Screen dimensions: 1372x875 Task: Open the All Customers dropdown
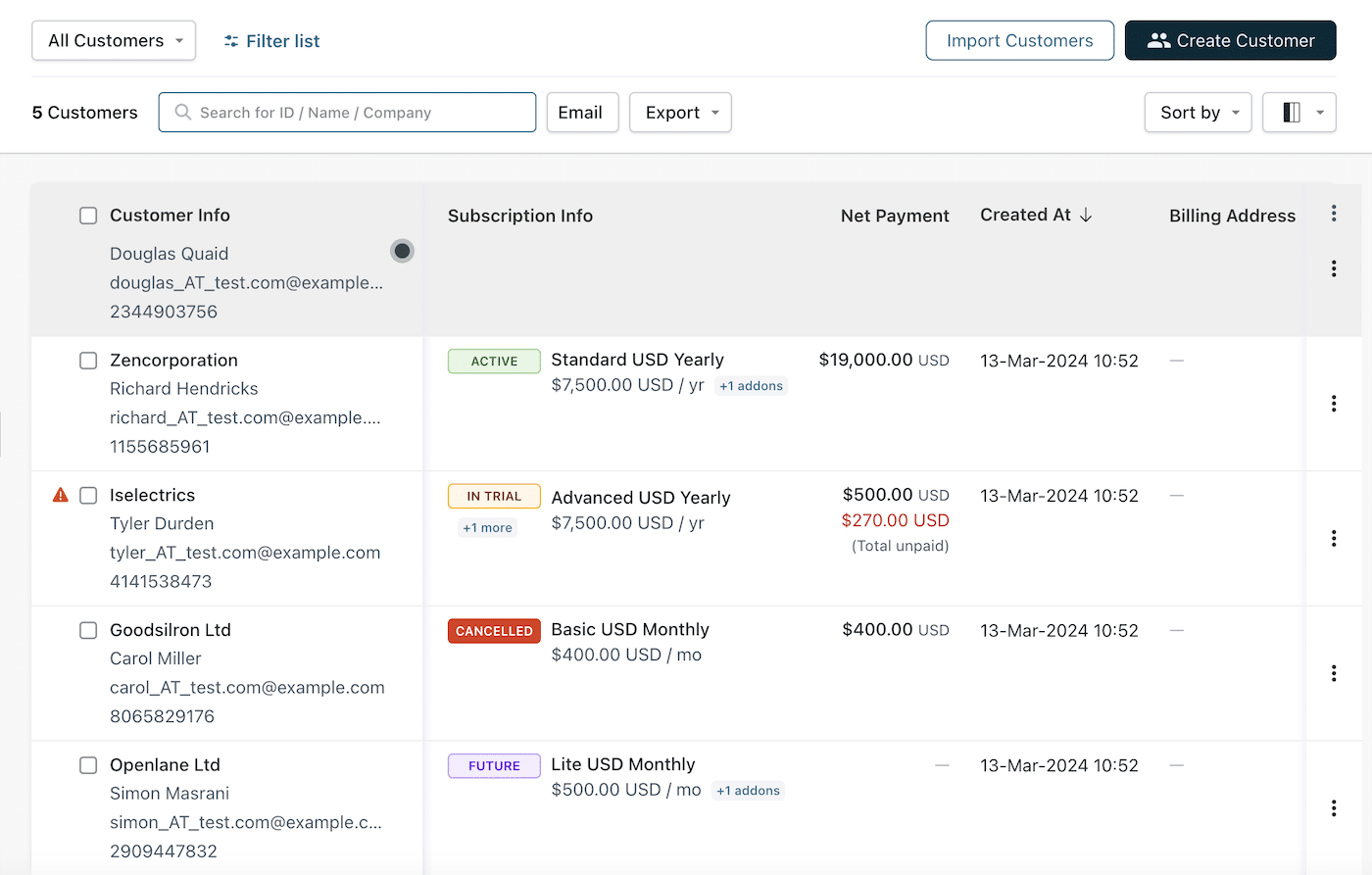(x=113, y=40)
